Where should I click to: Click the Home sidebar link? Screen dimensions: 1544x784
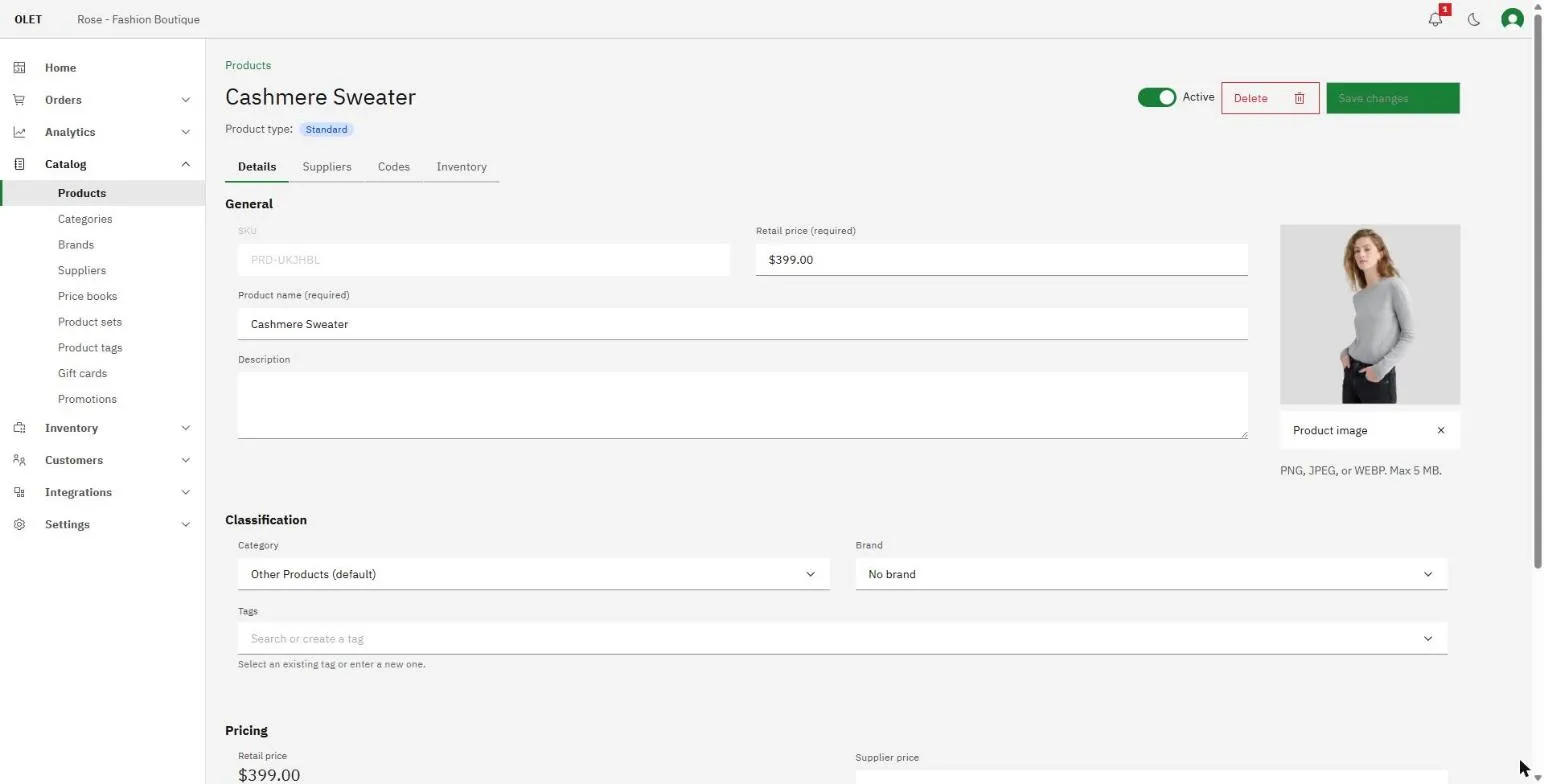click(x=60, y=68)
